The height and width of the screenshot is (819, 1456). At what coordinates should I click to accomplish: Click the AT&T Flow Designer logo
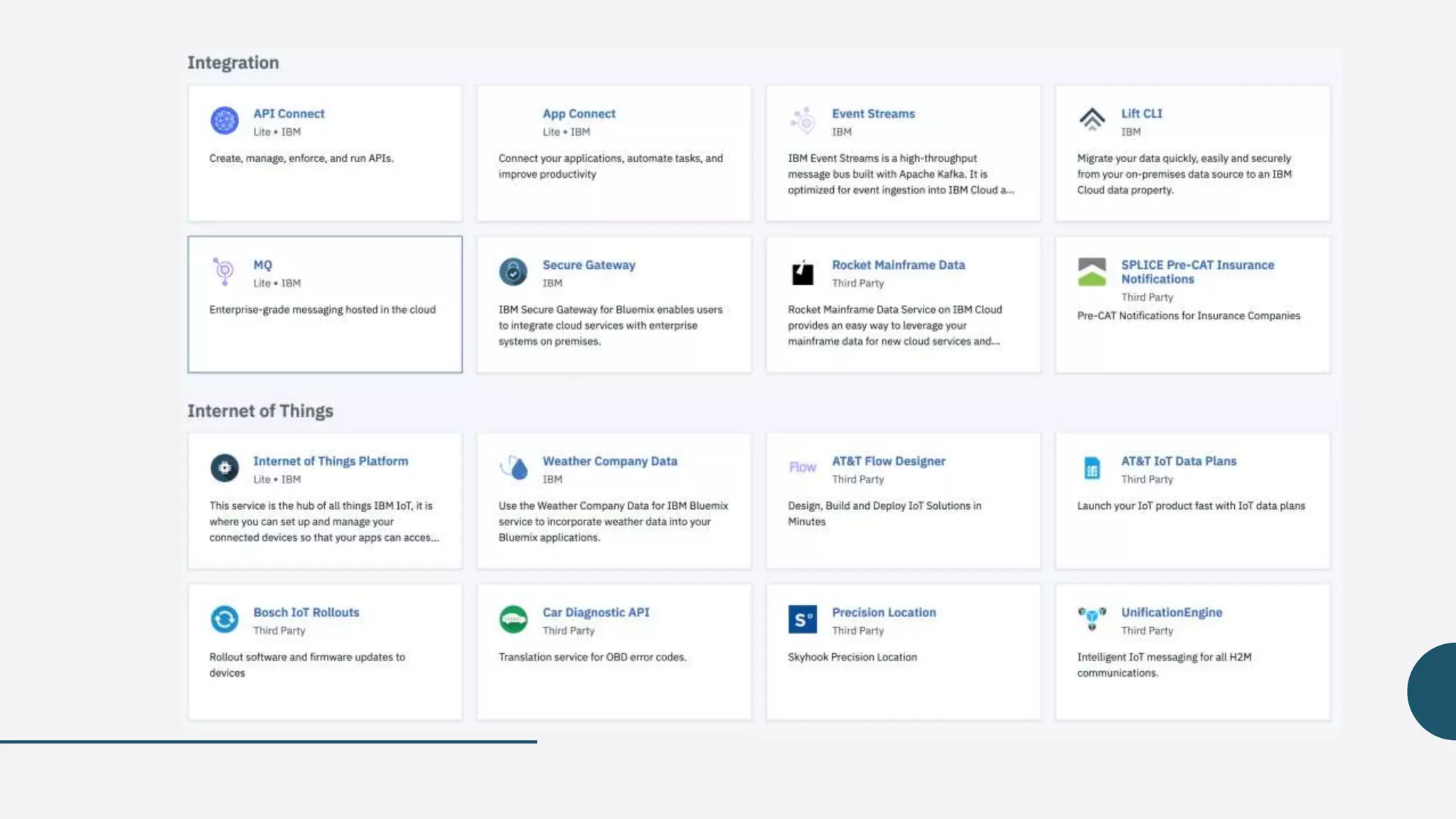pos(803,467)
